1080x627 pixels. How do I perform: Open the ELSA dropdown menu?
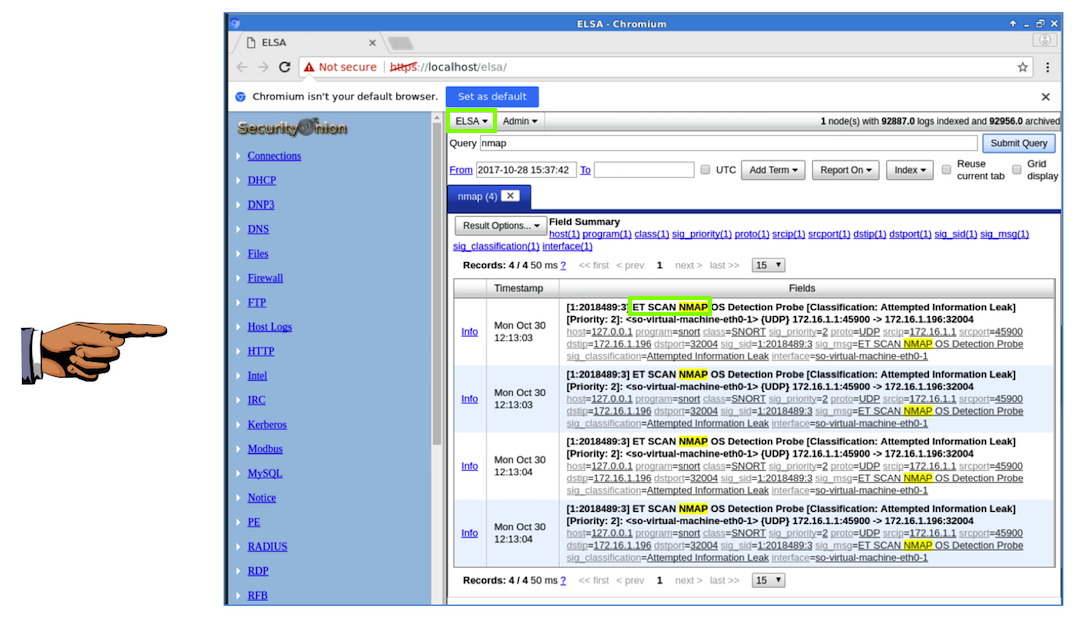[x=472, y=121]
